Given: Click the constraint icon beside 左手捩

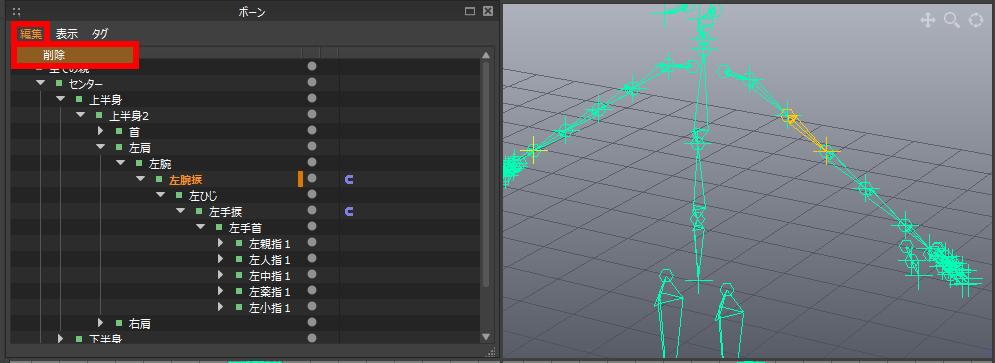Looking at the screenshot, I should point(349,211).
